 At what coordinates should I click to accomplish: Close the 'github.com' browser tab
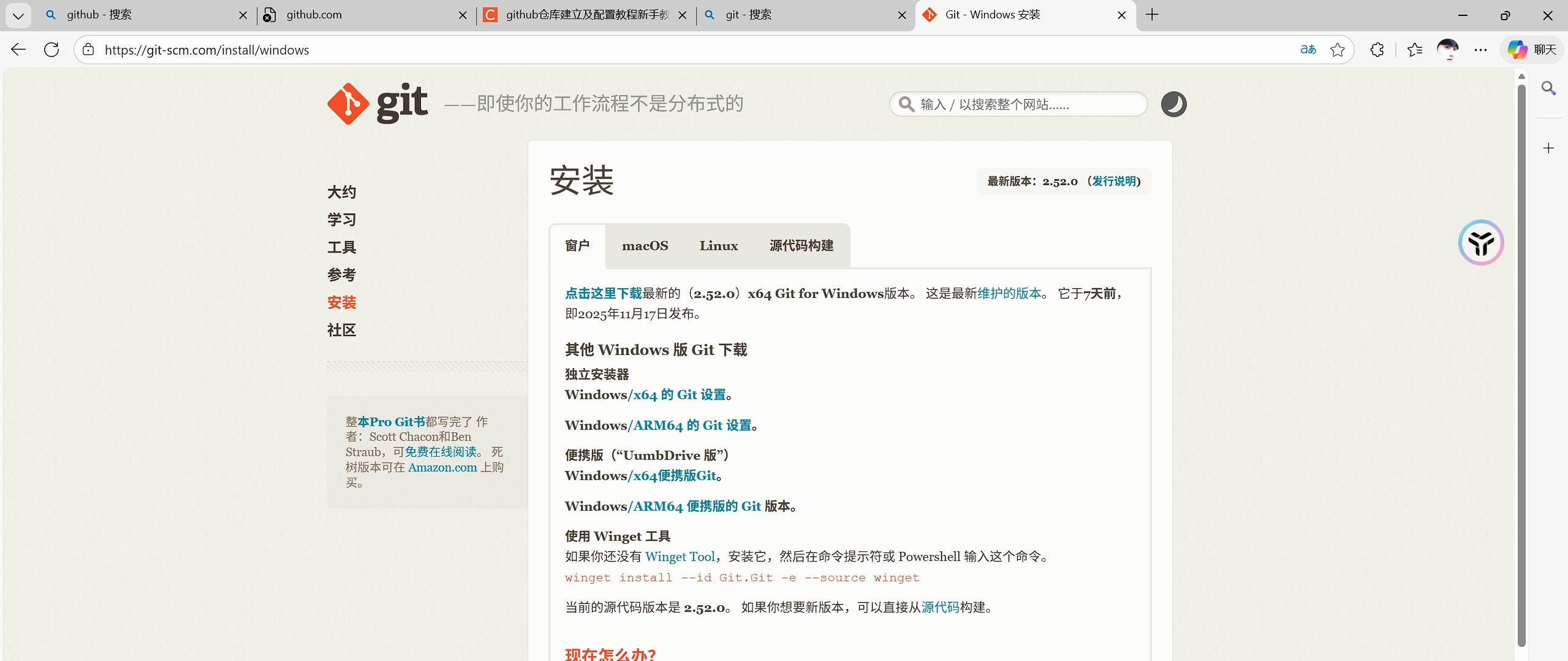coord(463,15)
